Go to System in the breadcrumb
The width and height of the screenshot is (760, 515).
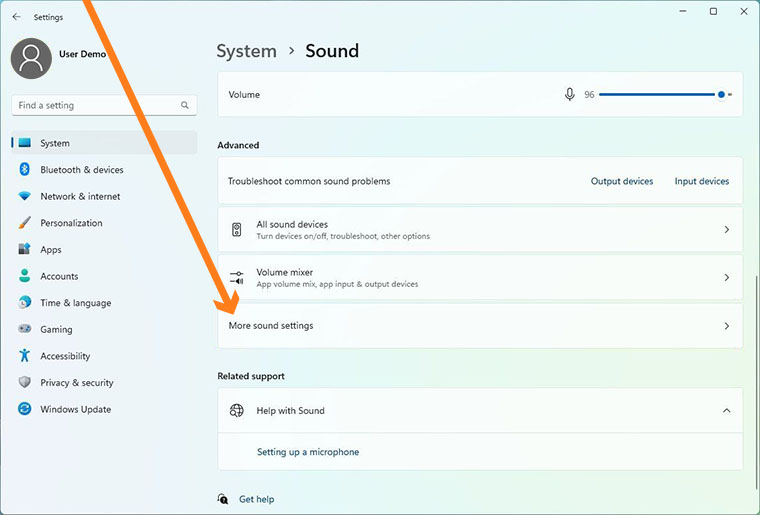[246, 51]
